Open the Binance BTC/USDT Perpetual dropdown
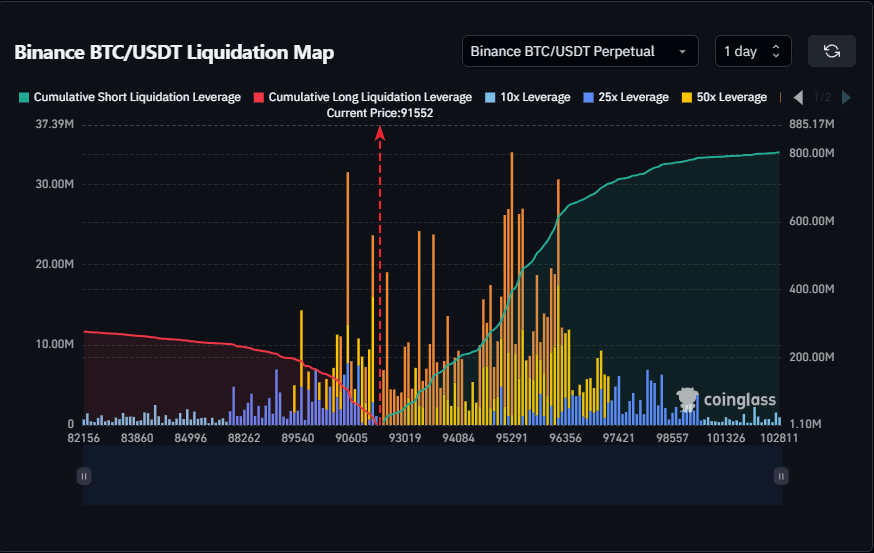The width and height of the screenshot is (874, 553). click(x=580, y=51)
